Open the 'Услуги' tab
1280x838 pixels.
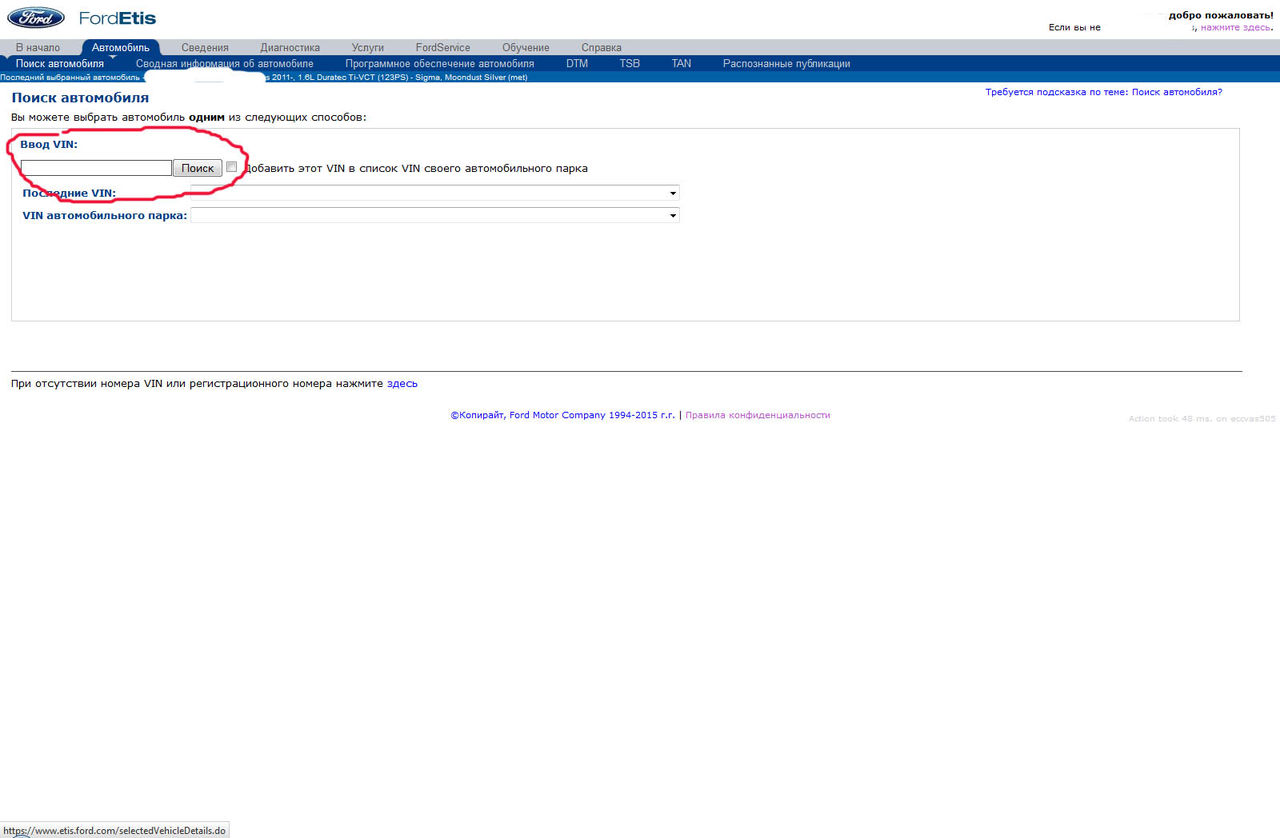(368, 47)
